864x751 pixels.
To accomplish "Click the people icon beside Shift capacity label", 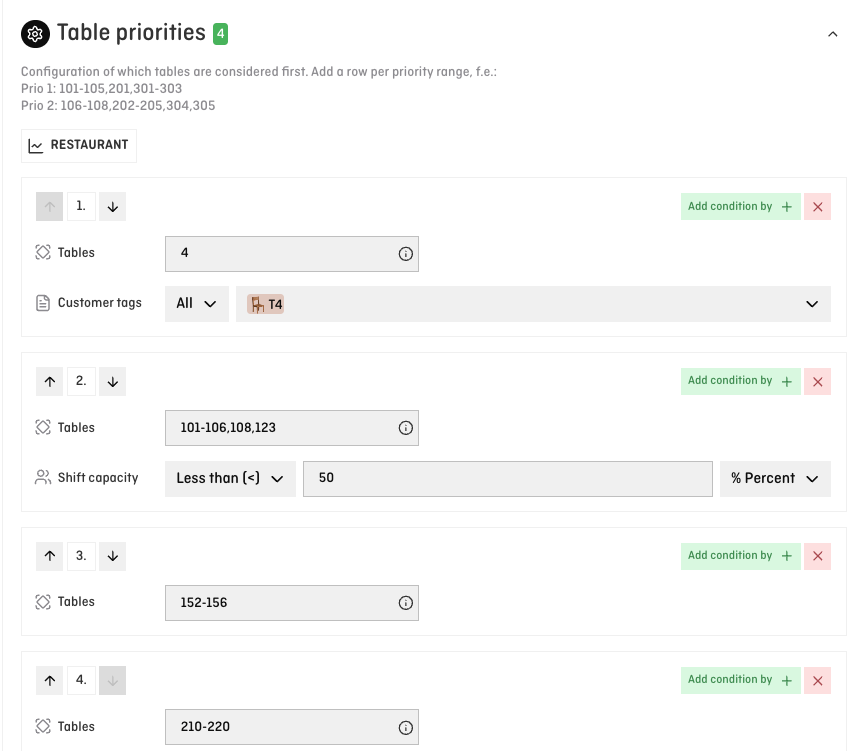I will tap(42, 478).
